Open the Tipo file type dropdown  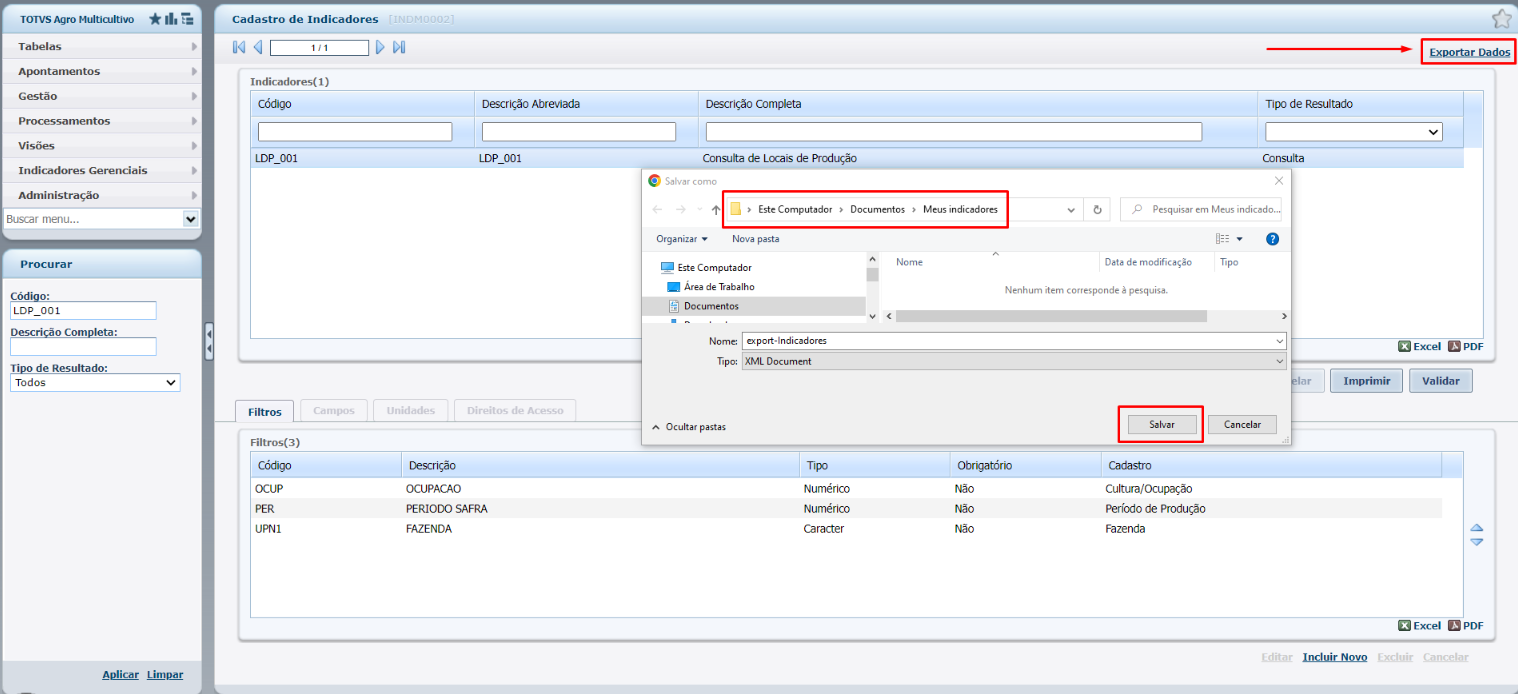(x=1280, y=362)
